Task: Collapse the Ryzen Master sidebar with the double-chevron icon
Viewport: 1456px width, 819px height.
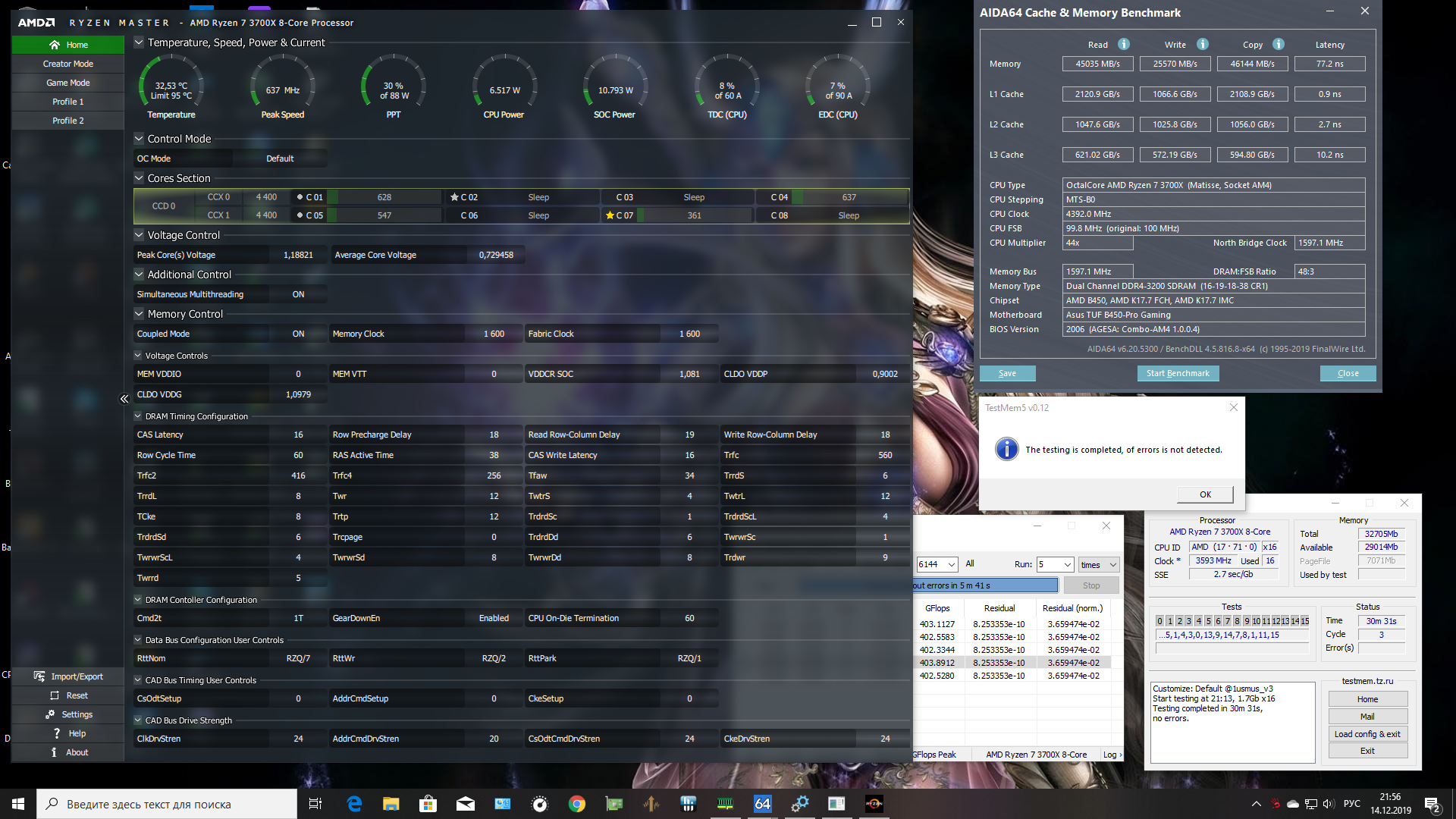Action: 124,399
